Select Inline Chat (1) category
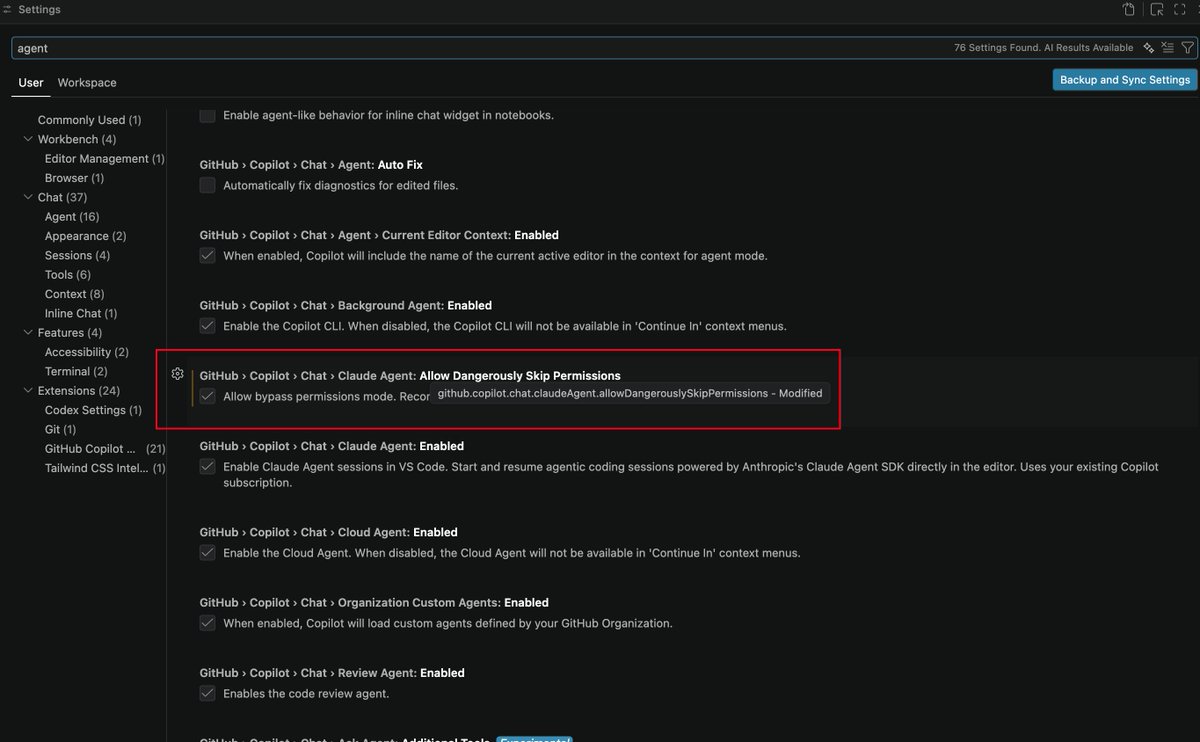This screenshot has height=742, width=1200. 80,313
